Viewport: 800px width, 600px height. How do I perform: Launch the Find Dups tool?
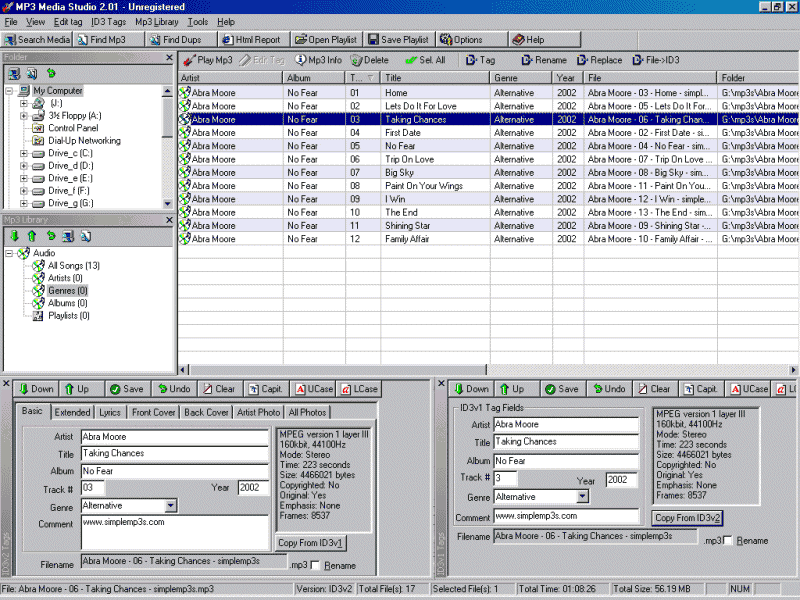pos(181,39)
